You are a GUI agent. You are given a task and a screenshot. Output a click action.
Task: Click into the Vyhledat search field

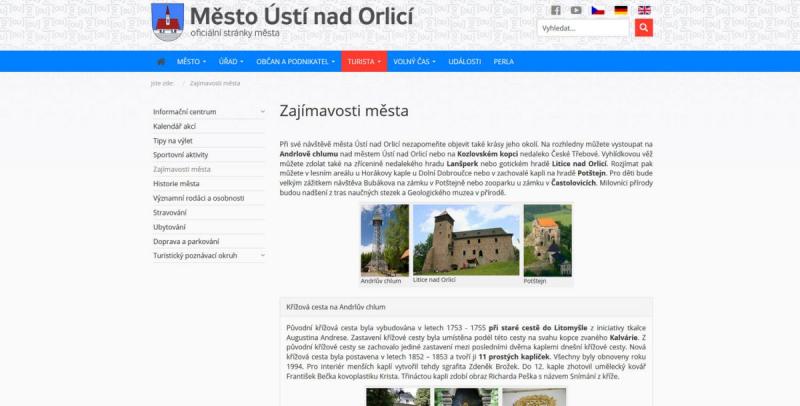tap(583, 28)
